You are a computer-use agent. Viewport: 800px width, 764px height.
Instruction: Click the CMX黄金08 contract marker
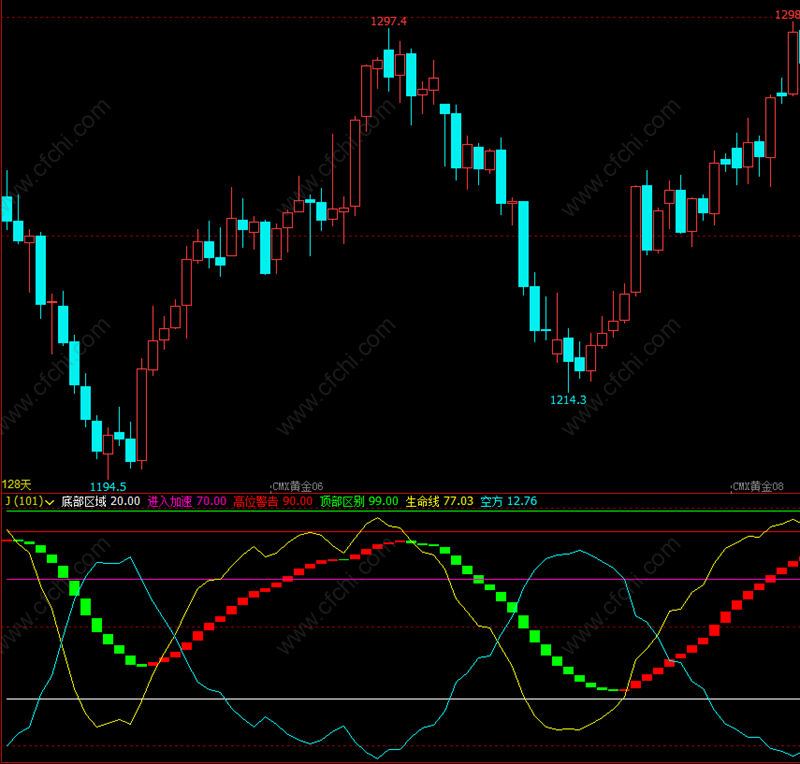pos(758,486)
